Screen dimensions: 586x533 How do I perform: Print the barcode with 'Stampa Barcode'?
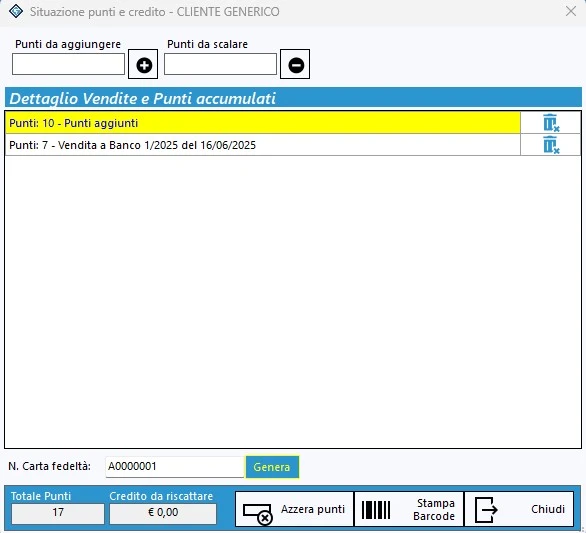coord(409,509)
